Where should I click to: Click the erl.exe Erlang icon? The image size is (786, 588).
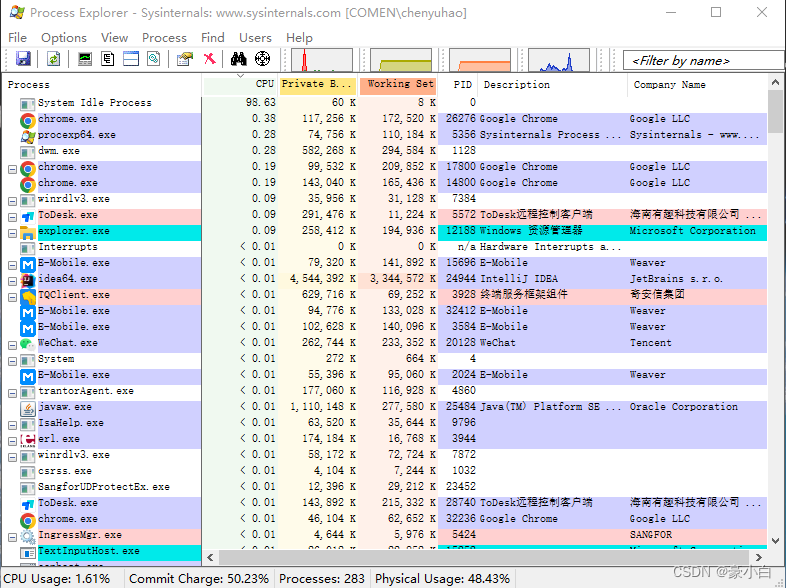[28, 440]
